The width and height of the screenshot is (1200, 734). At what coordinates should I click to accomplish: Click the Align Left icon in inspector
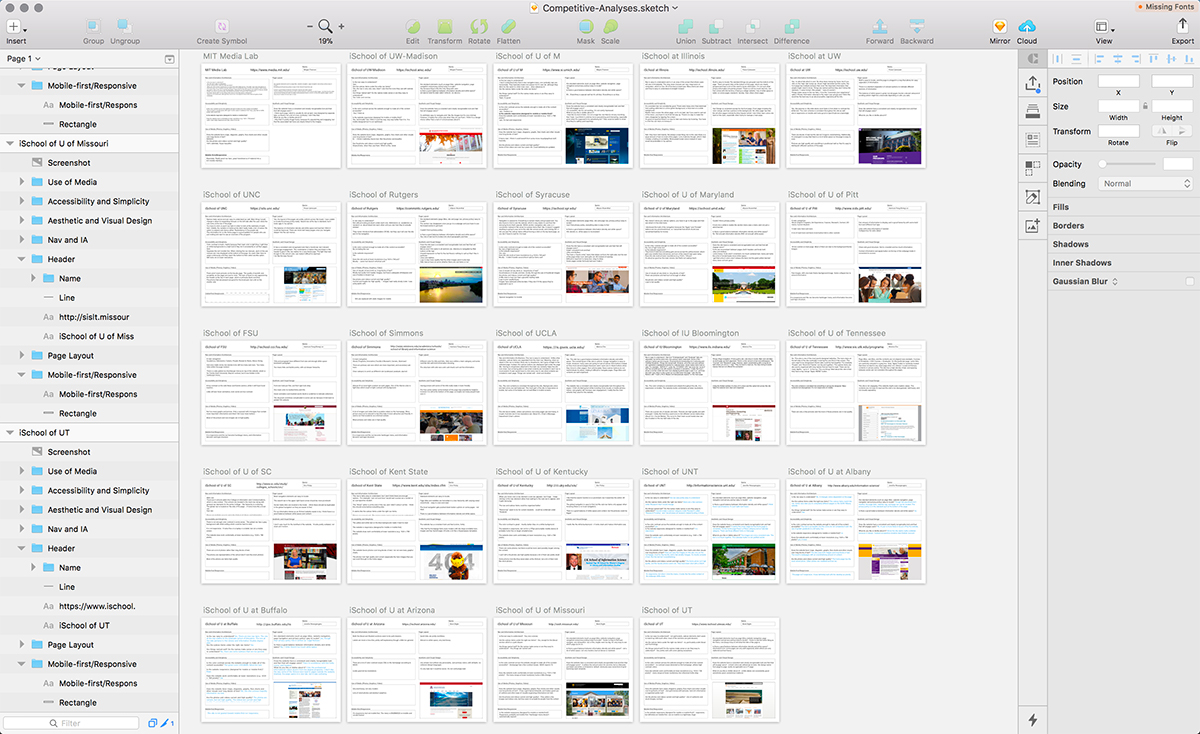click(1100, 59)
